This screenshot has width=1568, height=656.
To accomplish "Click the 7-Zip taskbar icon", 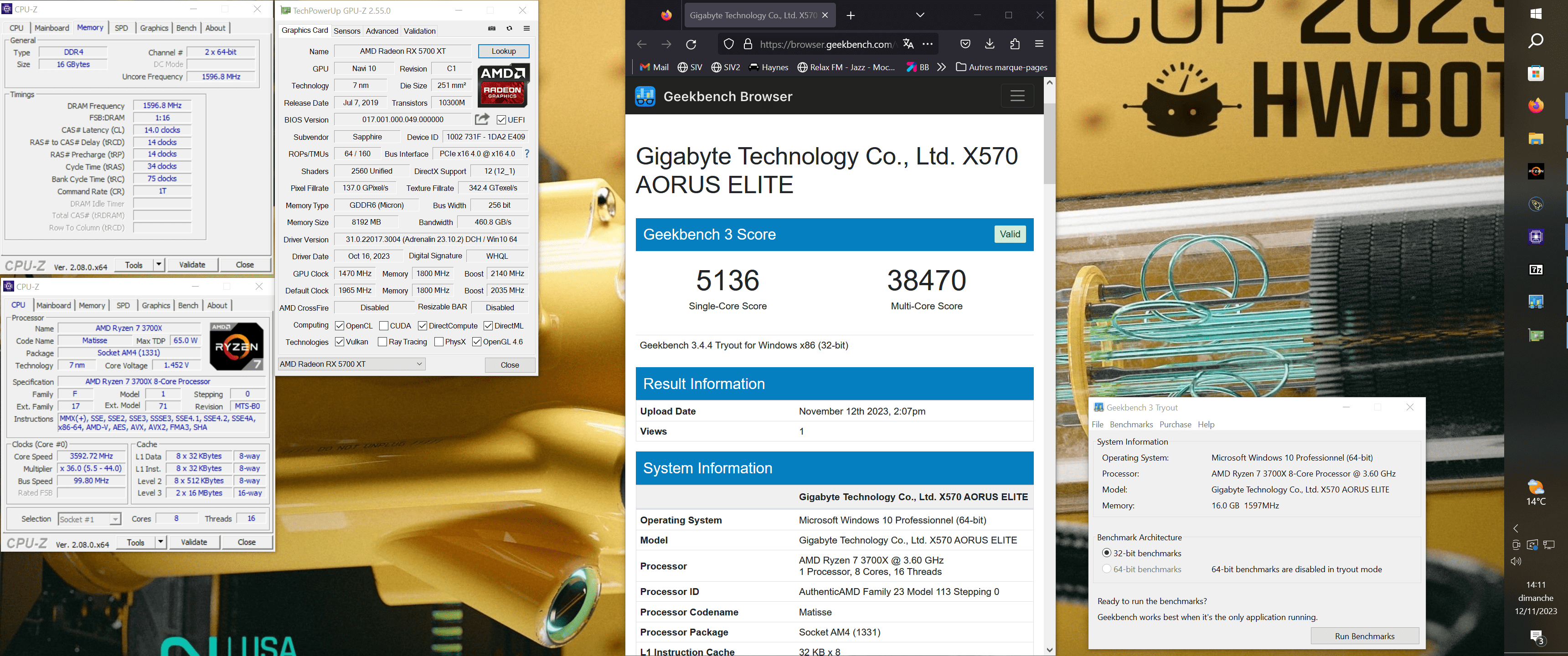I will [x=1535, y=270].
